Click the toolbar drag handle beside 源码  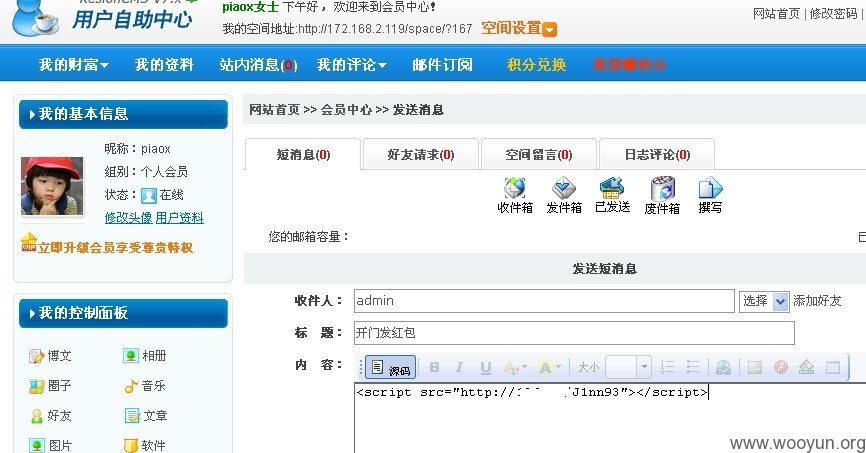click(361, 367)
